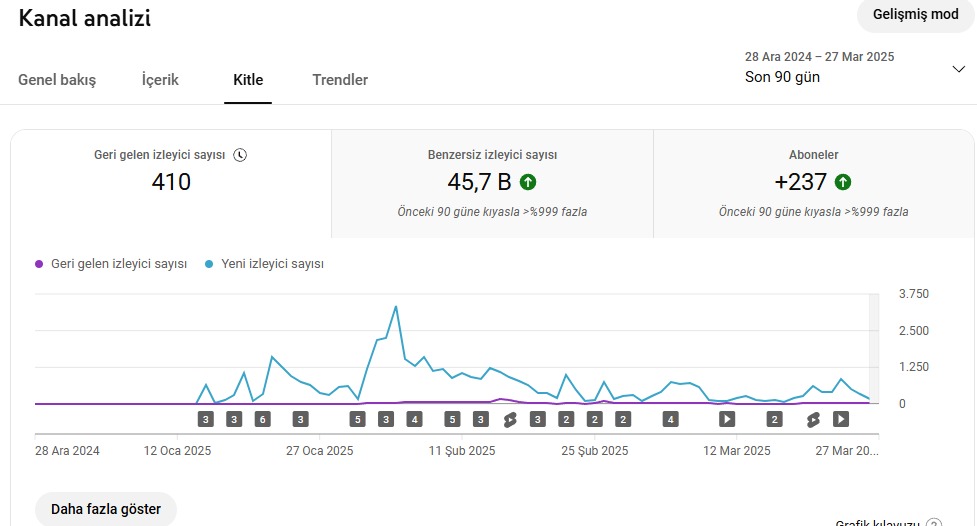Viewport: 977px width, 526px height.
Task: Toggle purple Geri gelen izleyici legend dot
Action: coord(39,264)
